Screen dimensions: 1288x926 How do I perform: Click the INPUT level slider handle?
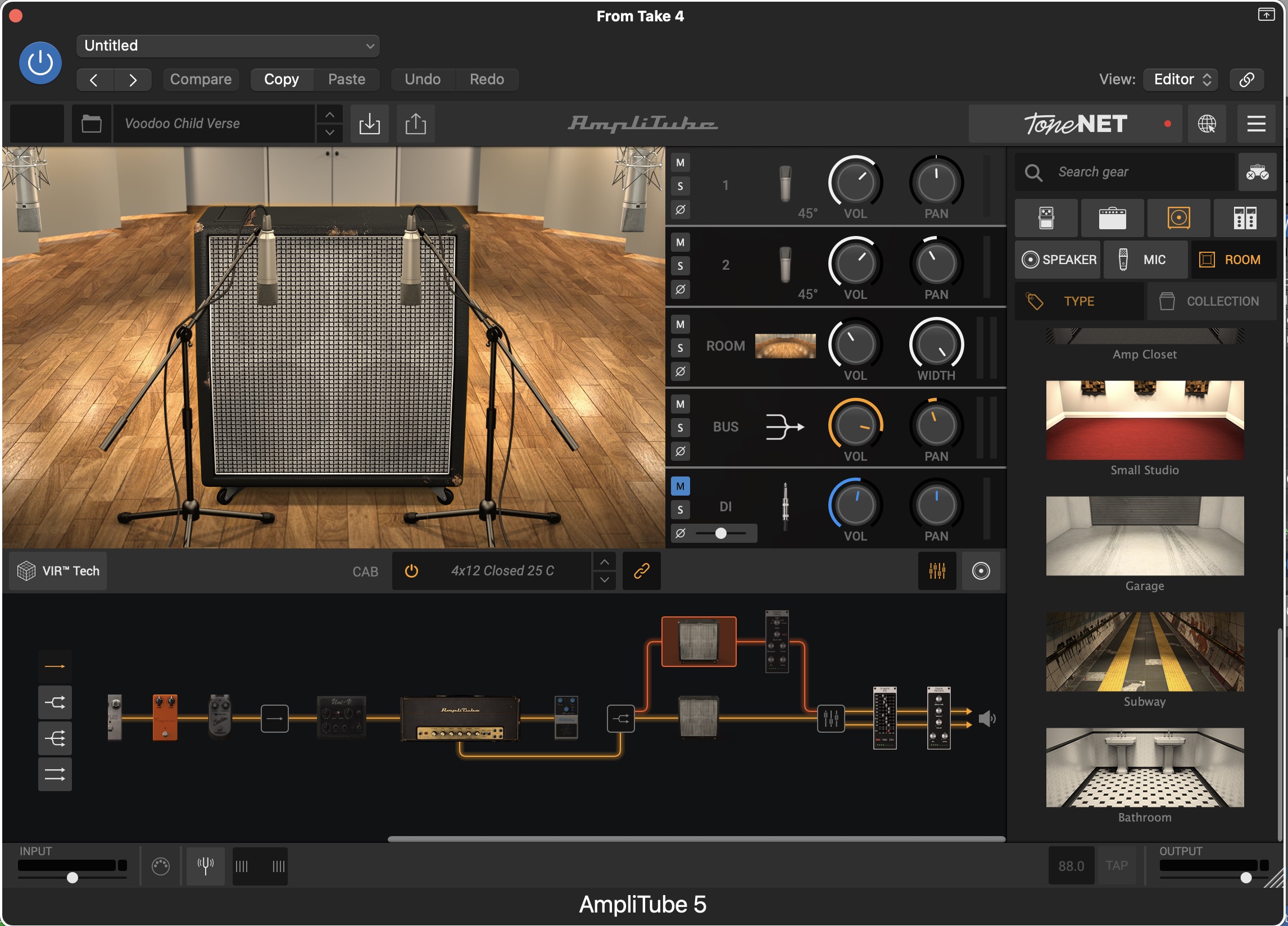(72, 878)
